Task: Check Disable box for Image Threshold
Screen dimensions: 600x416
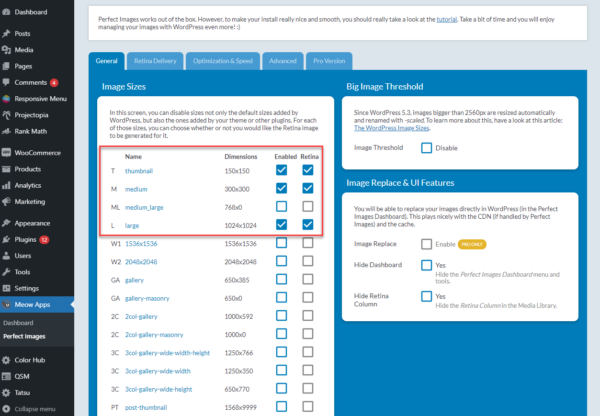Action: [427, 148]
